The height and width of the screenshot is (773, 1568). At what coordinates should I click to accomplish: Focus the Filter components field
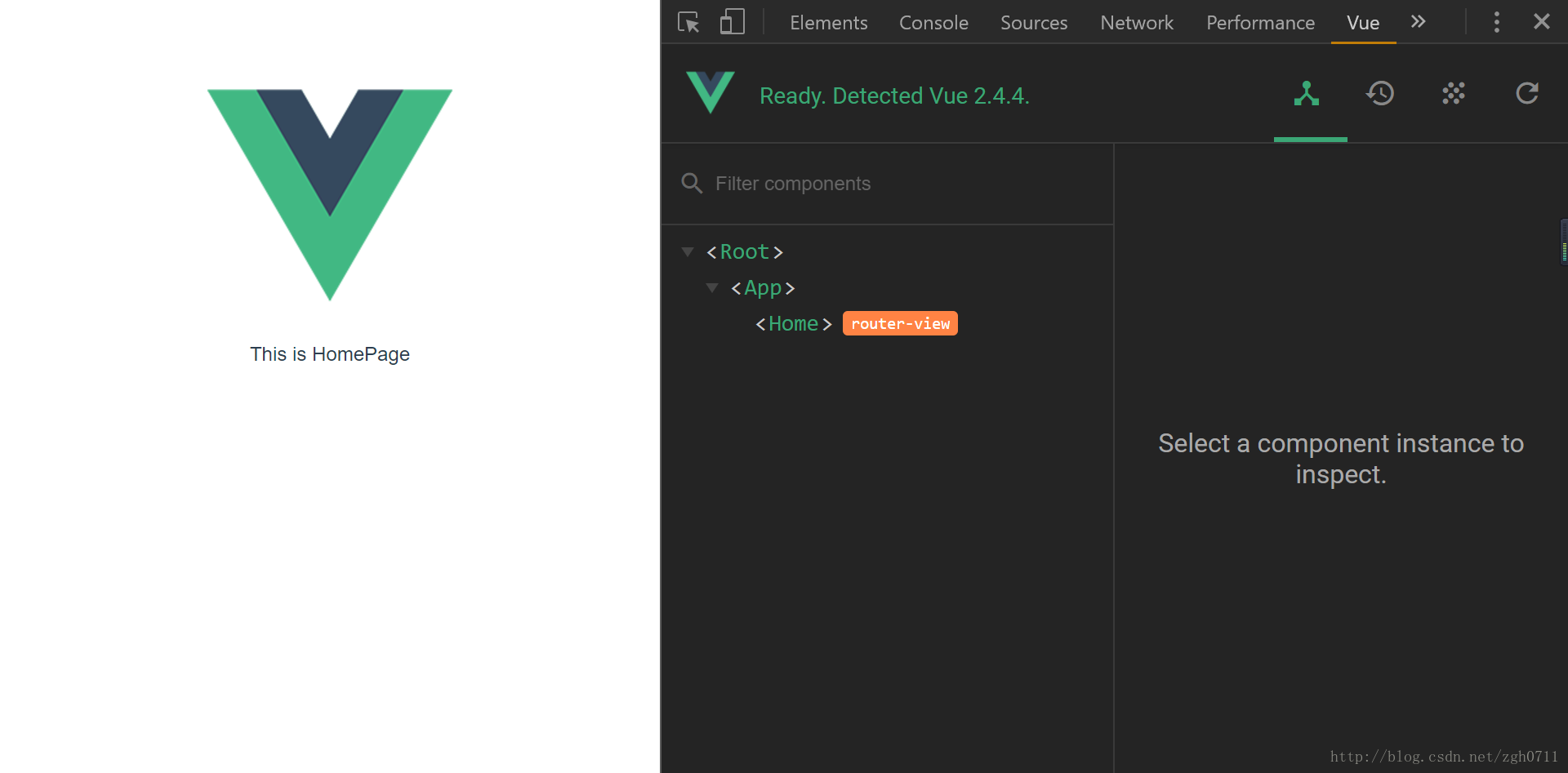point(887,184)
